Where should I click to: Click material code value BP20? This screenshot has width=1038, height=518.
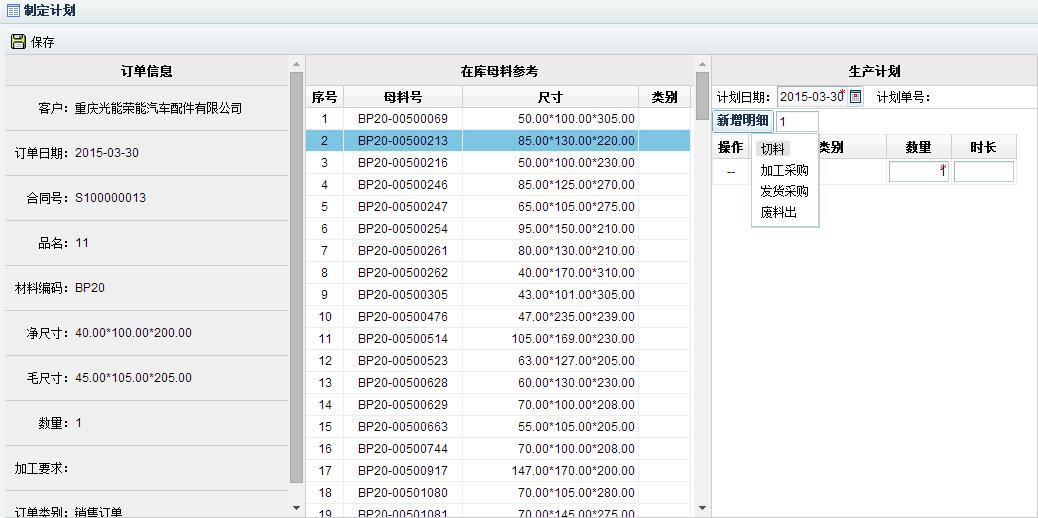pyautogui.click(x=90, y=288)
